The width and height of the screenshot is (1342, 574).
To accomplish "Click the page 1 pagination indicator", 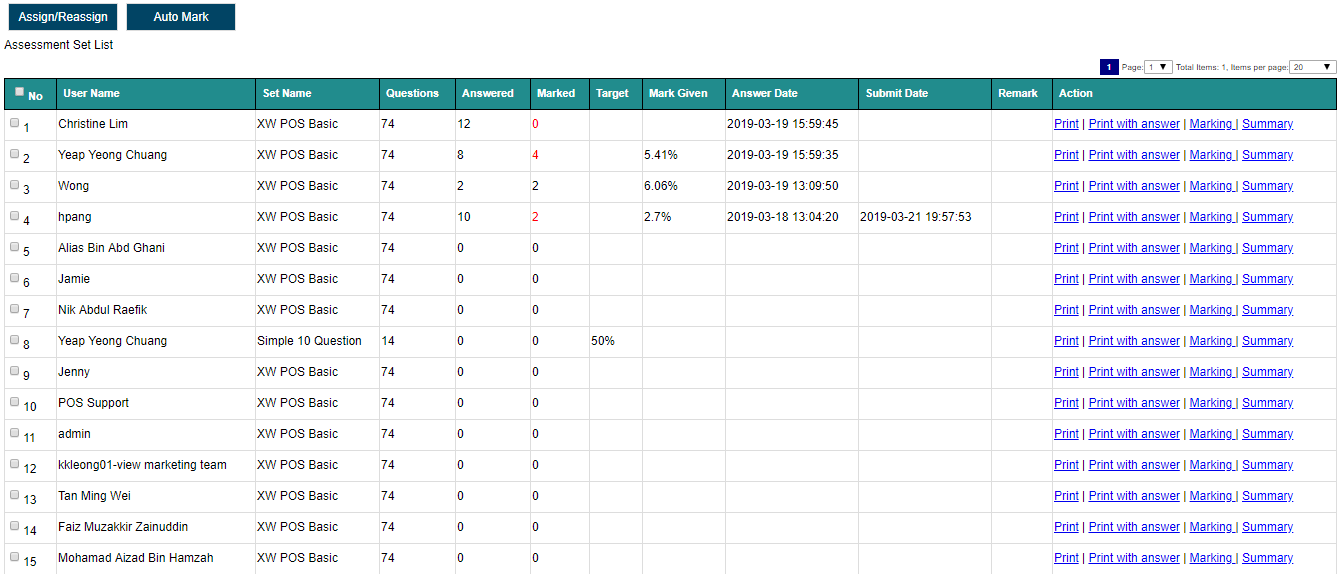I will point(1109,67).
